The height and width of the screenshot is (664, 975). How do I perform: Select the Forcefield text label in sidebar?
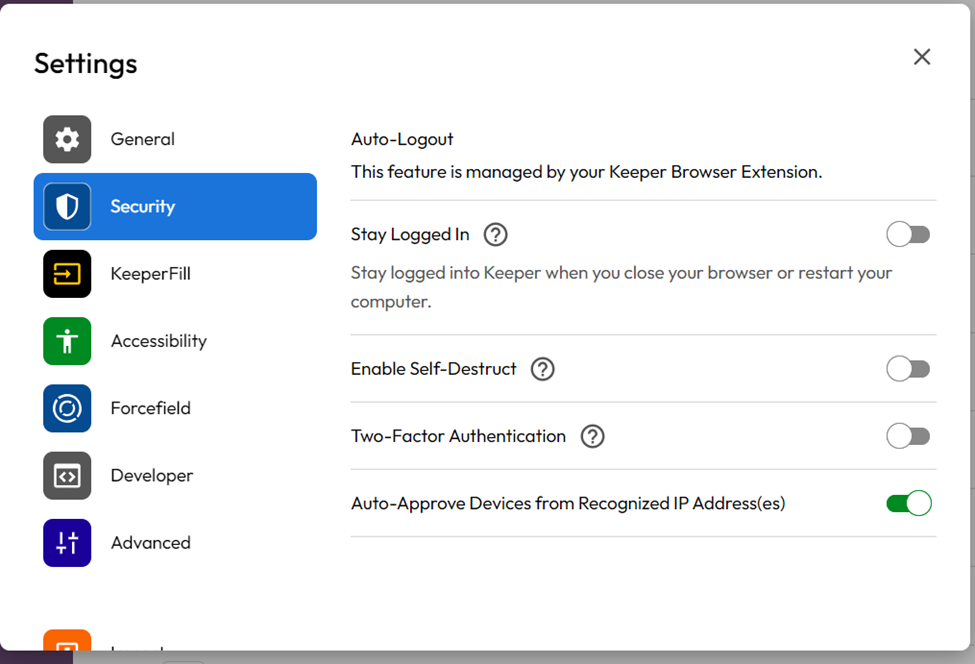(x=150, y=408)
